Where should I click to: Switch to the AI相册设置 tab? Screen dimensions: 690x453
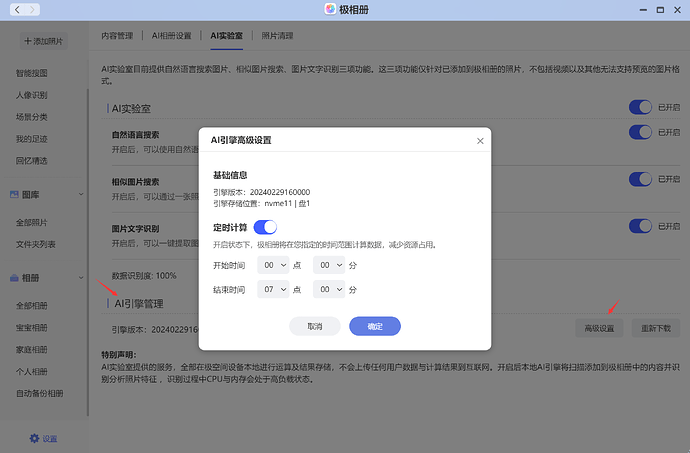(172, 36)
